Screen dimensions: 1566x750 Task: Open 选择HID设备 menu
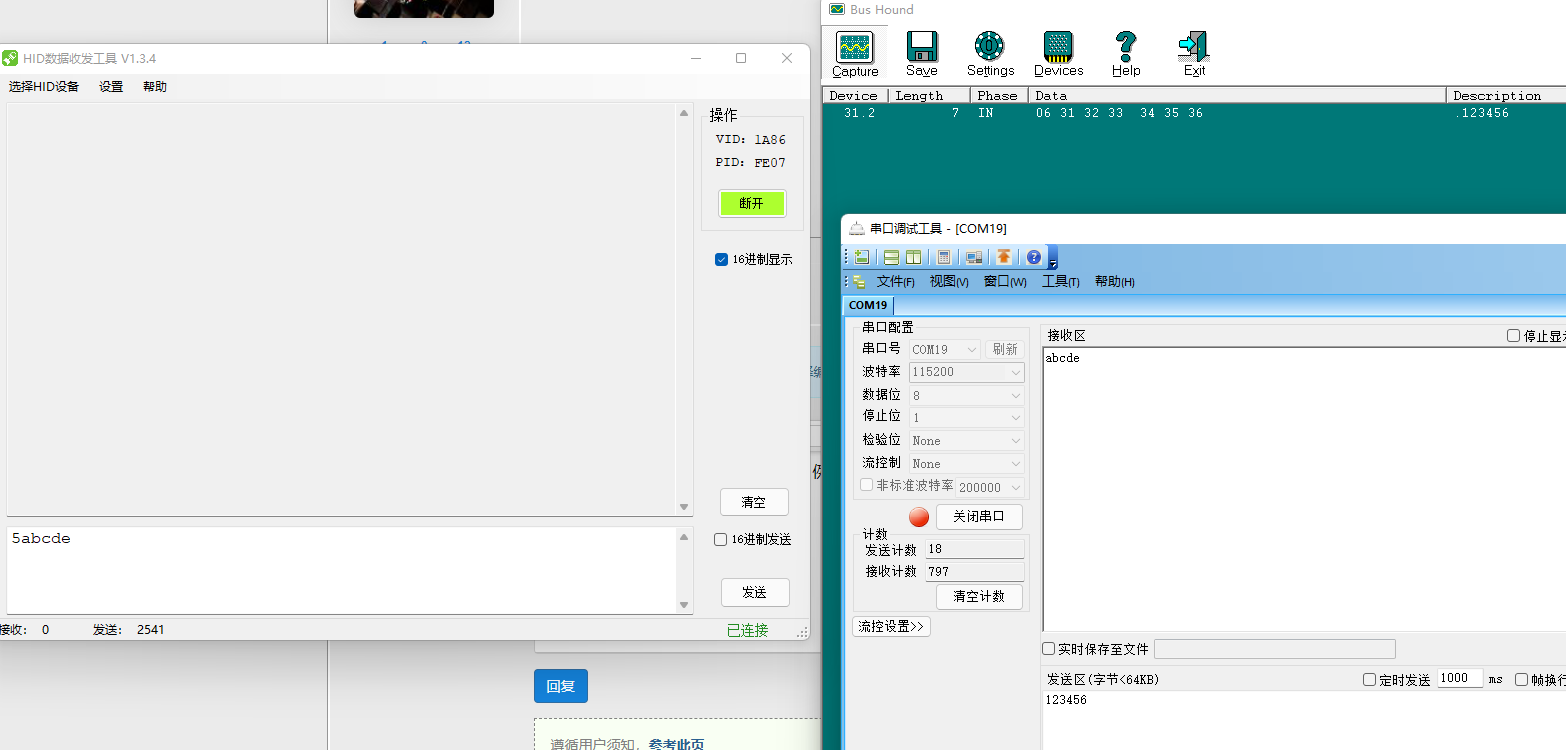click(x=44, y=87)
